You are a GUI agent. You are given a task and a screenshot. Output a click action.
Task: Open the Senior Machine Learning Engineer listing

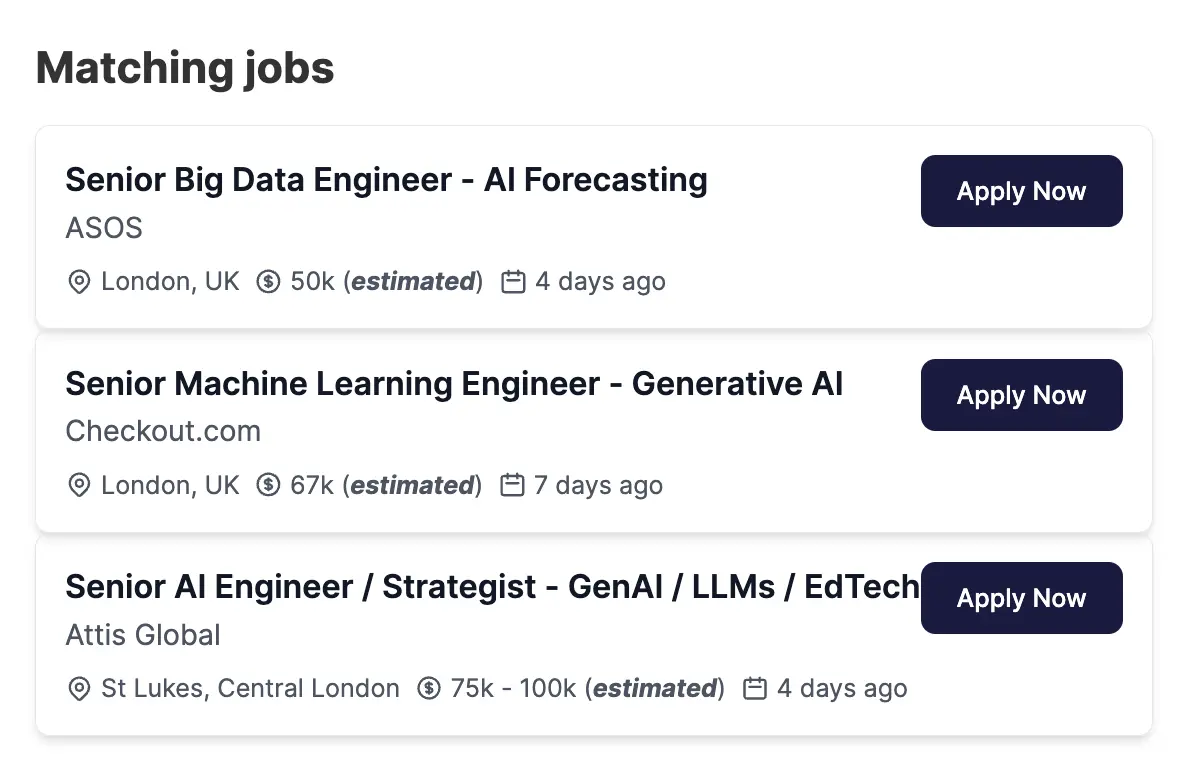pos(454,383)
